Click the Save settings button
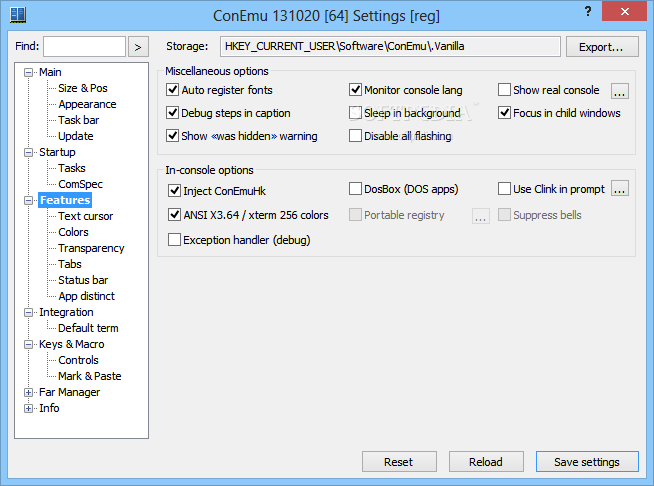Screen dimensions: 654x486 point(587,462)
